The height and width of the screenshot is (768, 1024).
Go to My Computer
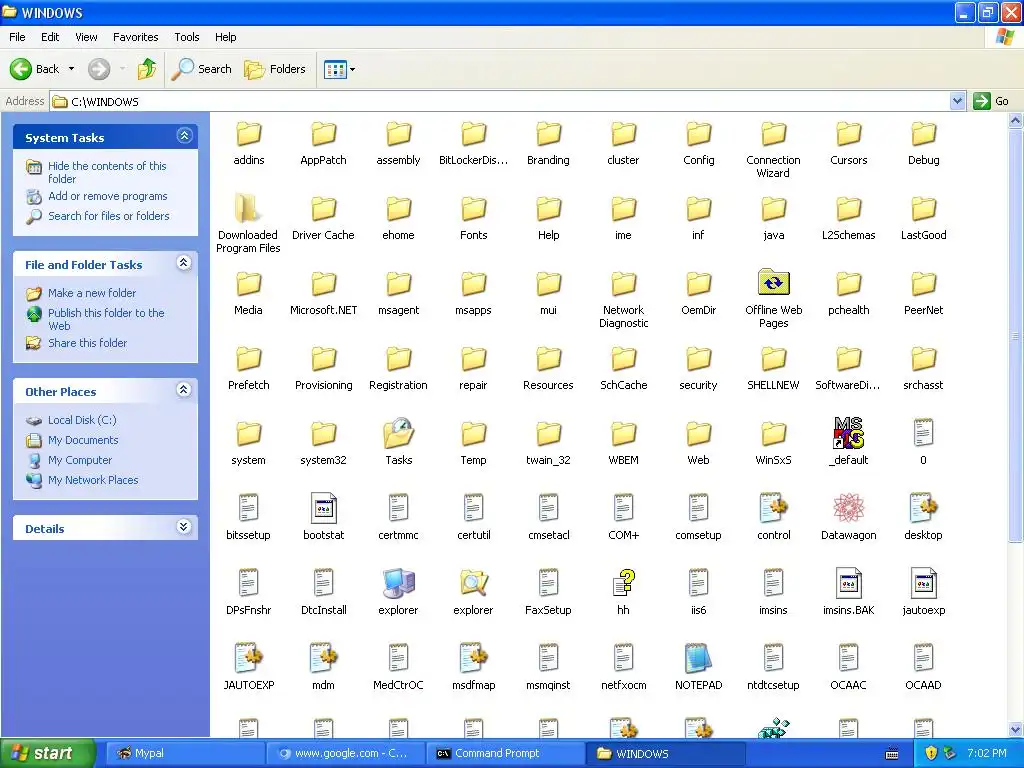pos(80,460)
